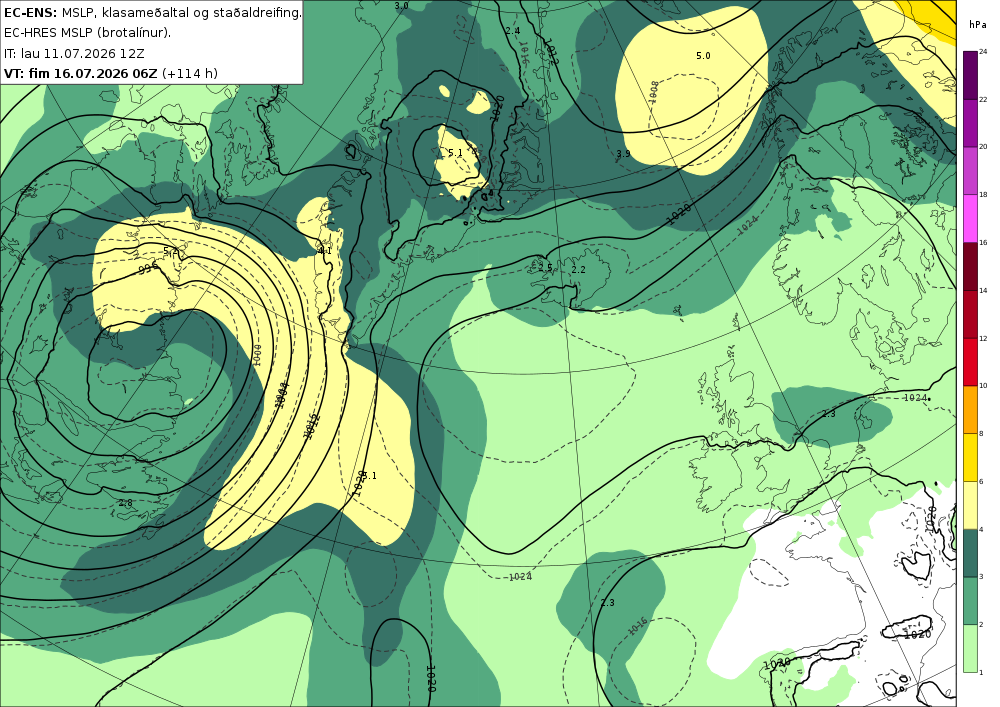Choose the pink 16–18 hPa legend swatch
Screen dimensions: 1000x707
tap(970, 218)
